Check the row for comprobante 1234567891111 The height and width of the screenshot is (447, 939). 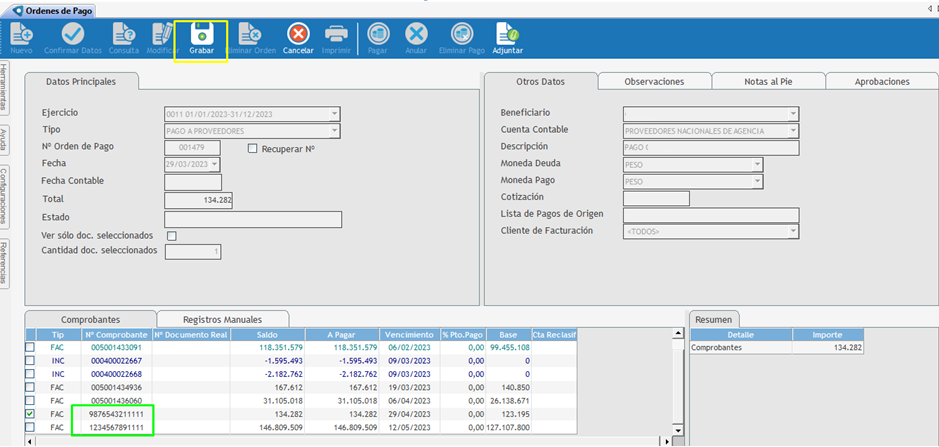pyautogui.click(x=29, y=427)
